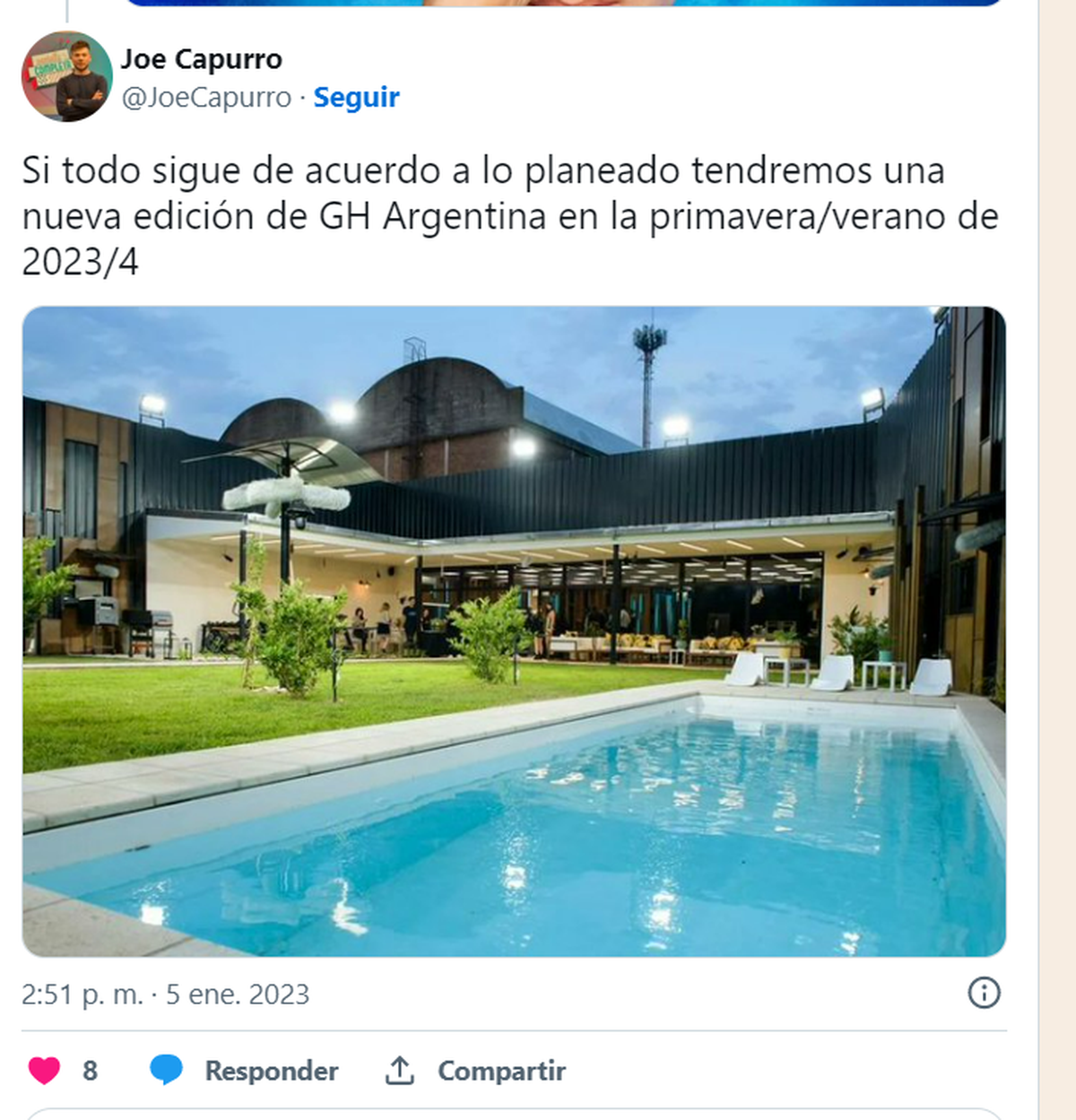Click the blue reply bubble icon
1076x1120 pixels.
coord(166,1070)
